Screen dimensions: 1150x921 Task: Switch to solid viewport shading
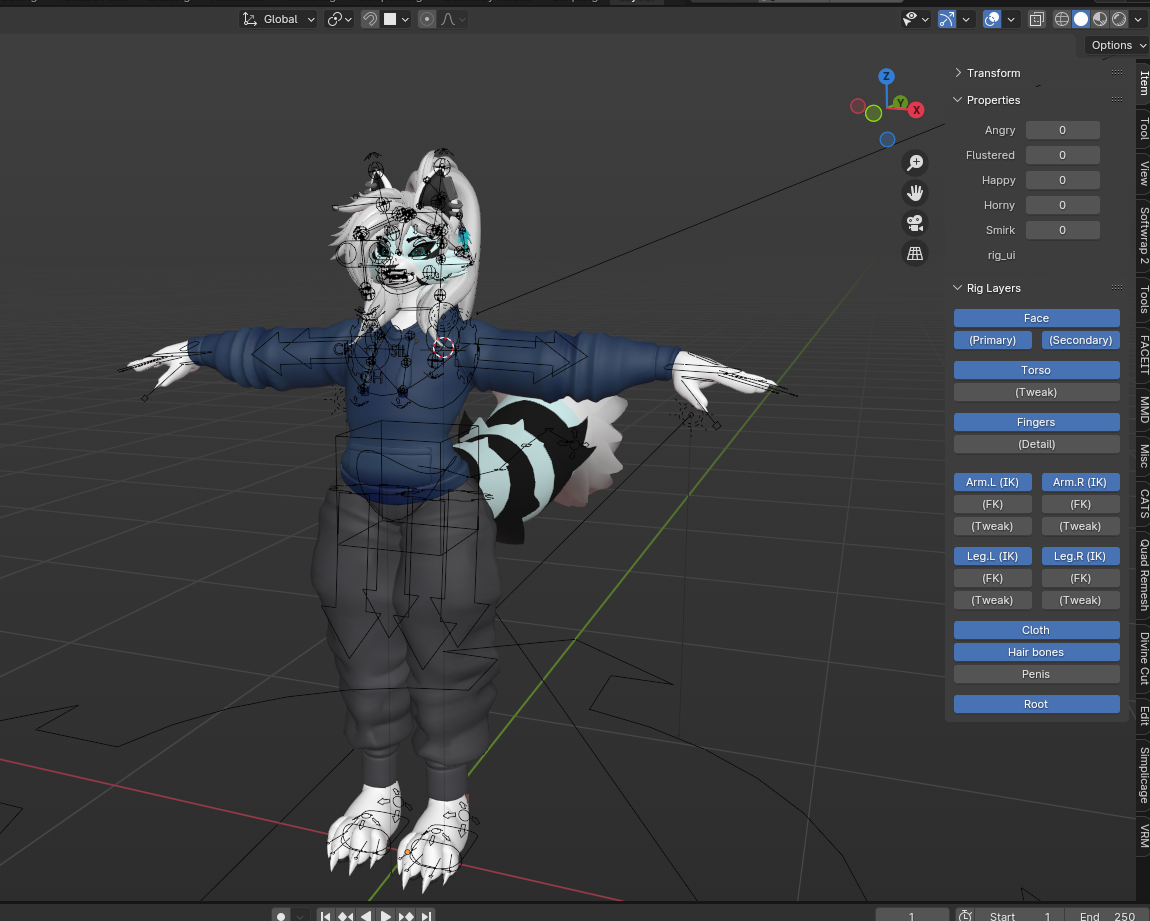[1080, 19]
